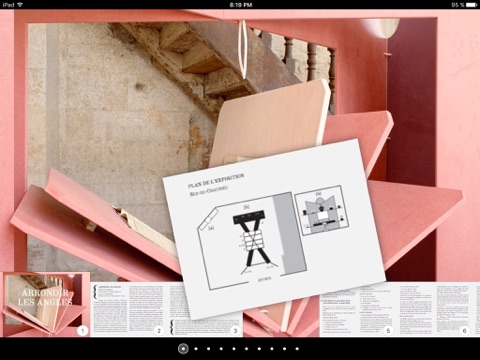Tap the battery icon in status bar

[x=472, y=5]
